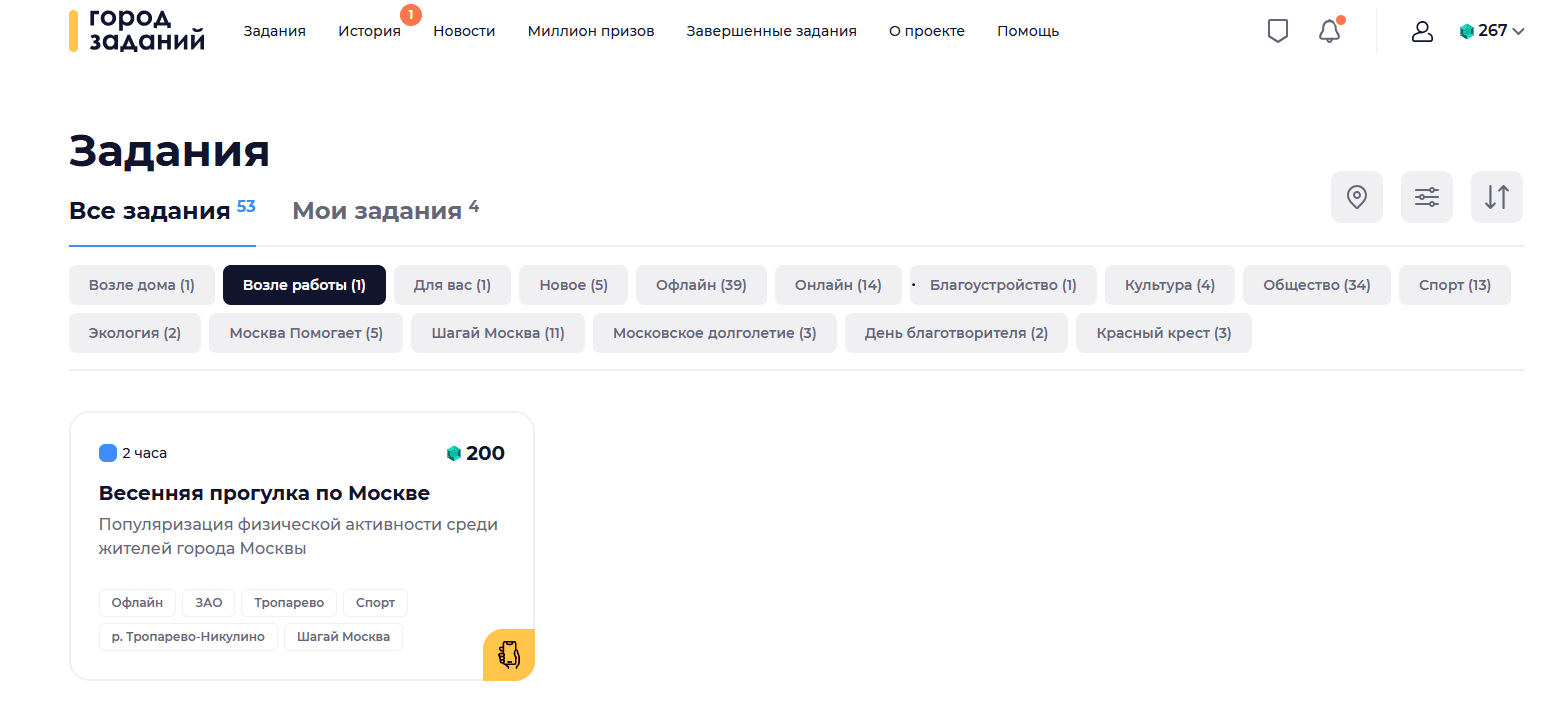Toggle the Возле работы (1) filter

tap(304, 285)
